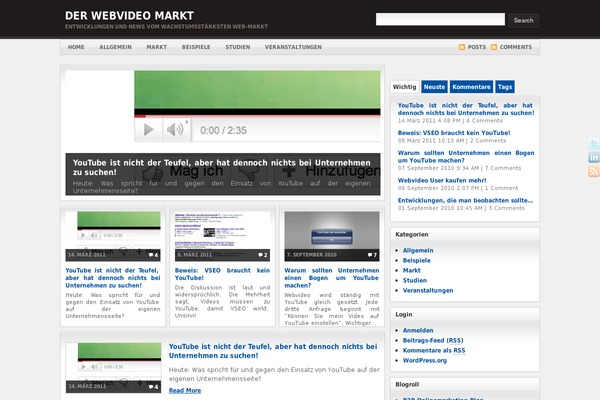Open the ALLGEMEIN menu item
This screenshot has height=400, width=600.
116,47
